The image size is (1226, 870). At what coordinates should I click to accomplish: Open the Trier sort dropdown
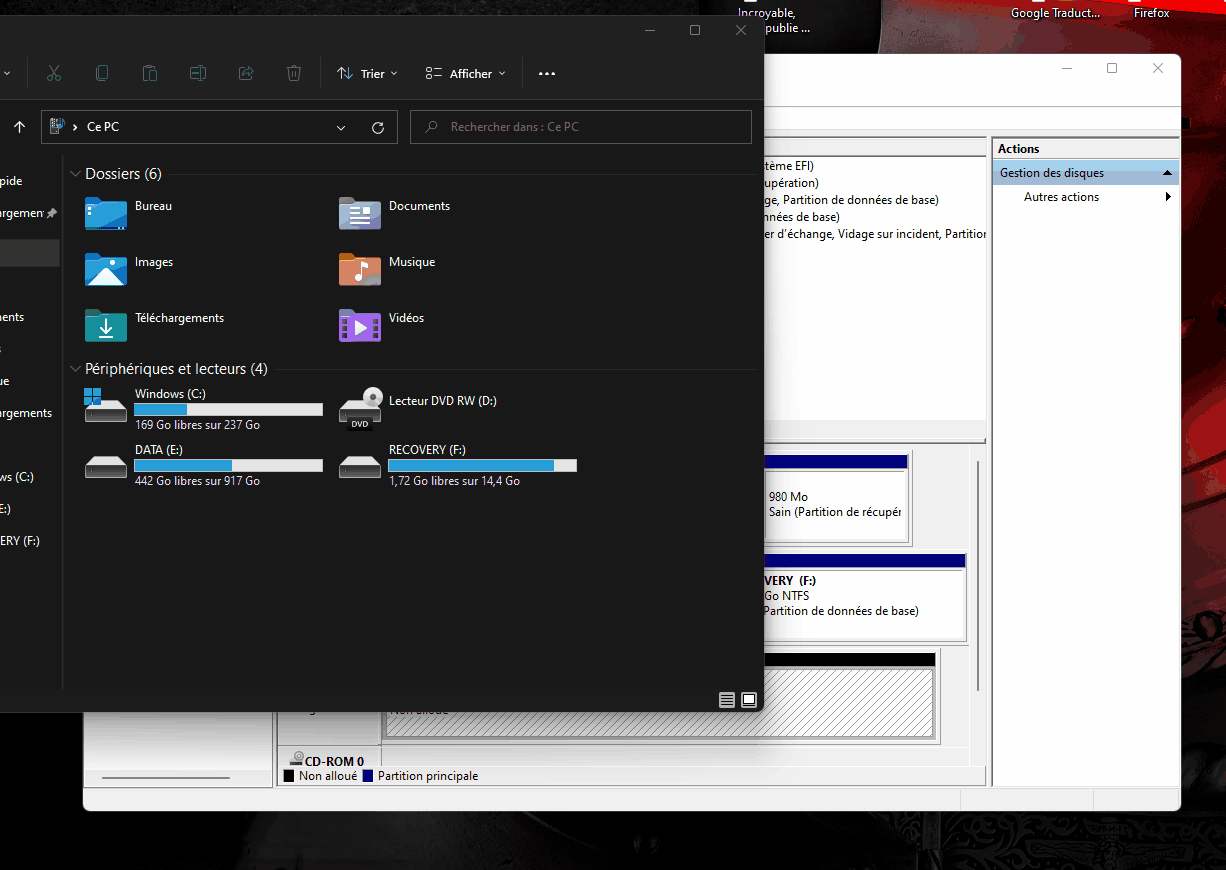367,73
